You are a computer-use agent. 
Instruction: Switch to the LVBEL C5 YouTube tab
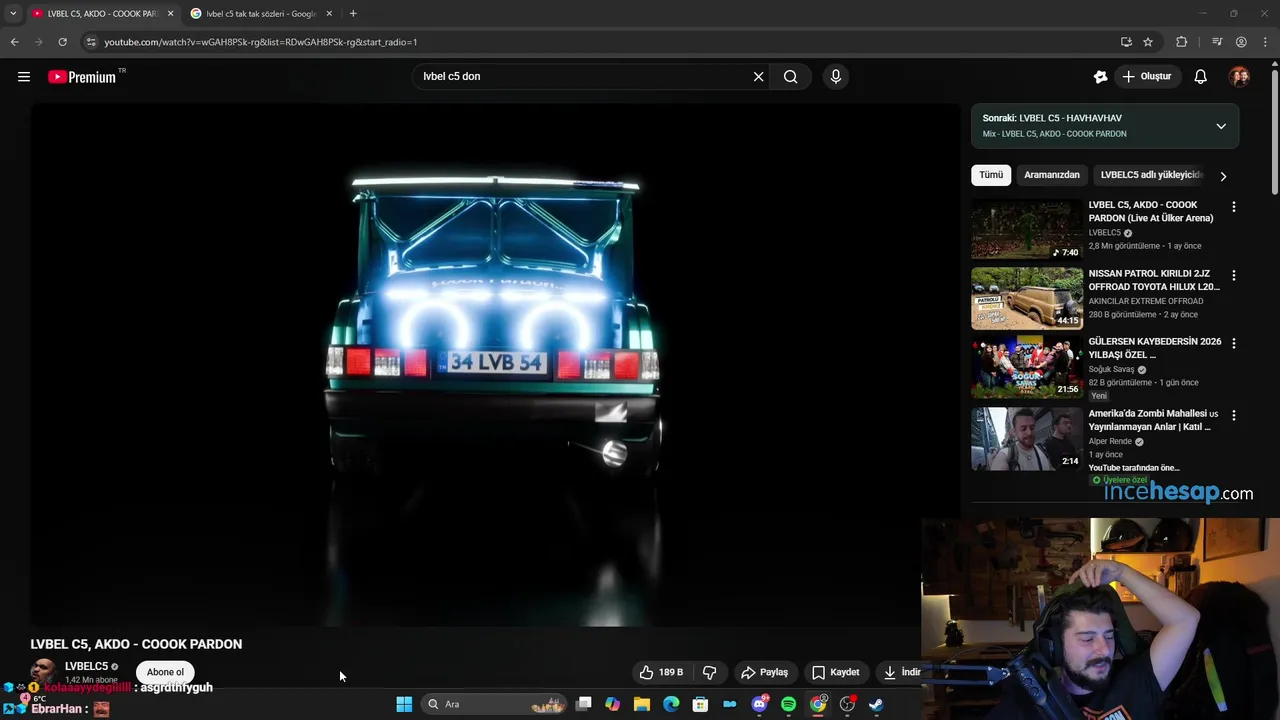(102, 13)
